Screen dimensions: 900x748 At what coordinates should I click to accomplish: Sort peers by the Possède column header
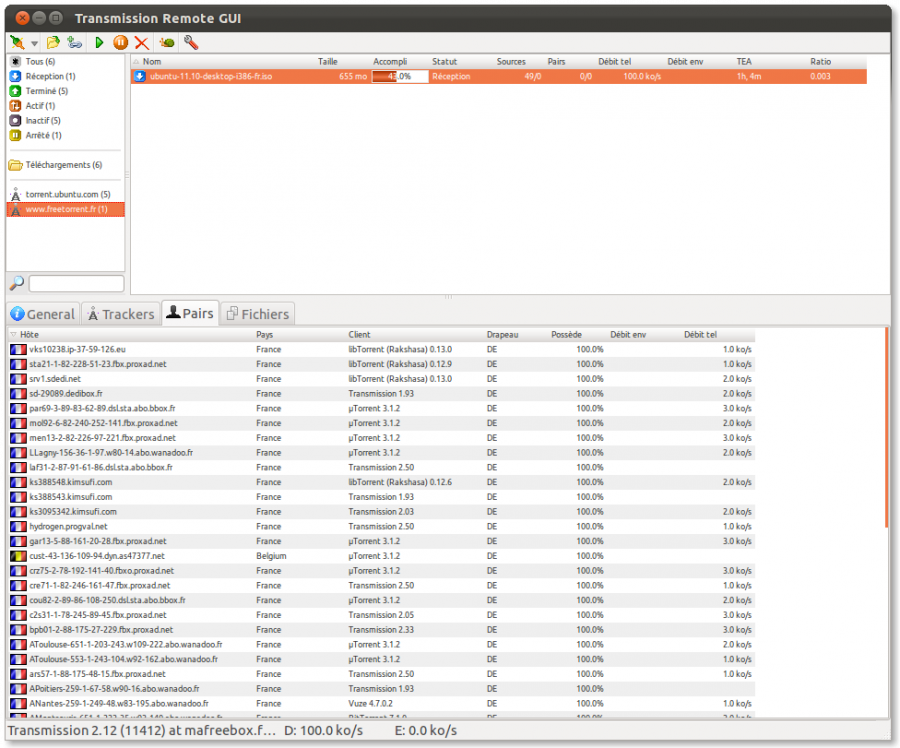[x=566, y=335]
